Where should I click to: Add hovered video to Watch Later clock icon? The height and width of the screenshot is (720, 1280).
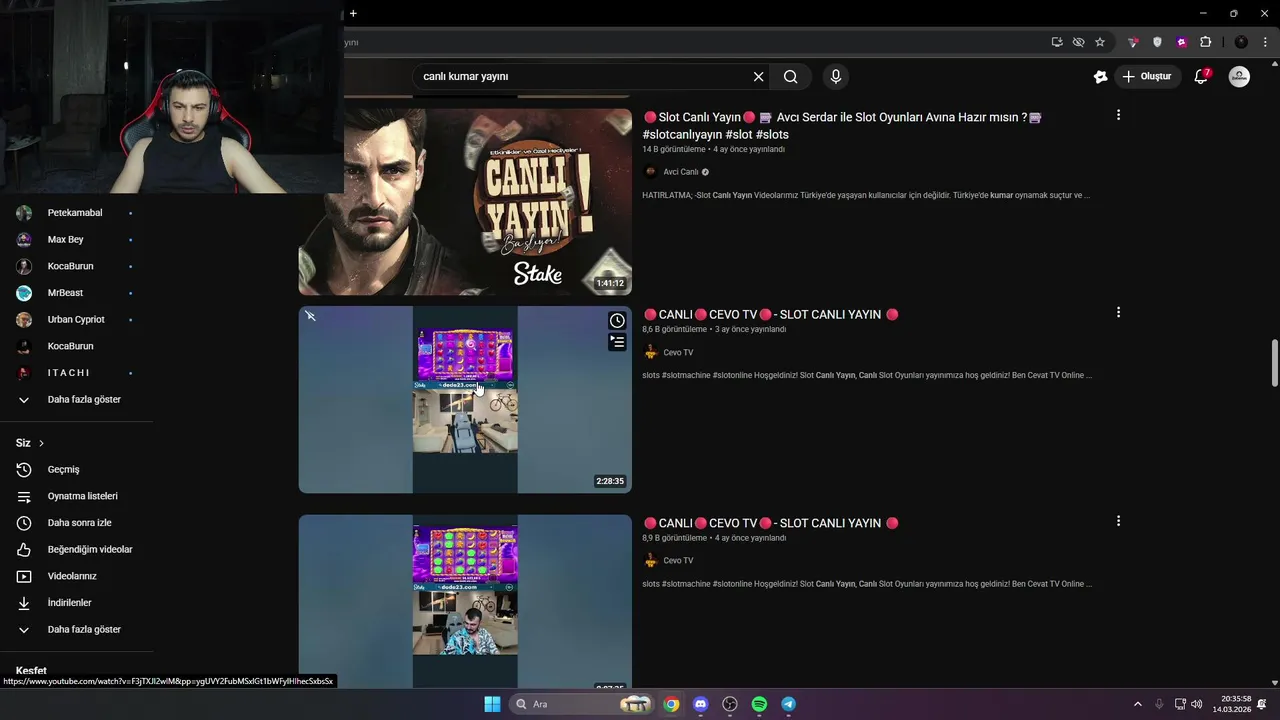coord(617,320)
